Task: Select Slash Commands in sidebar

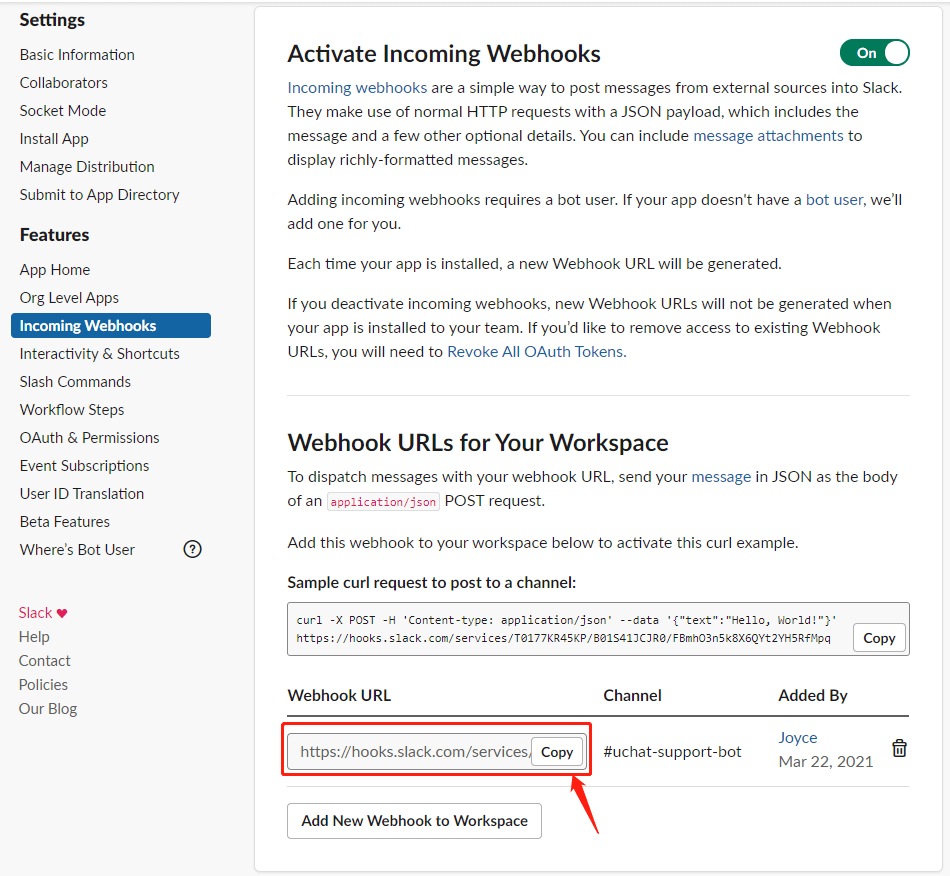Action: coord(75,382)
